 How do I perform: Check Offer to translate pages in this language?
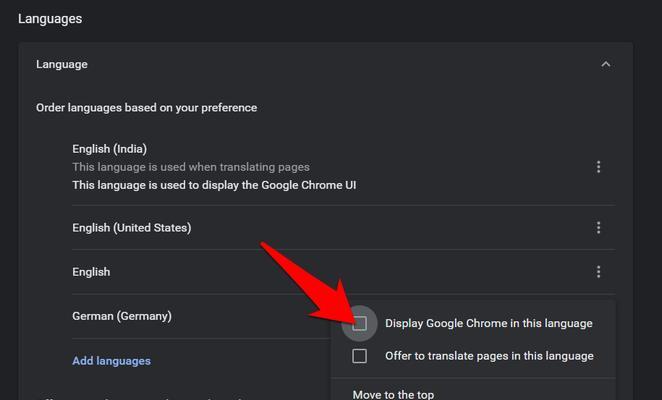pyautogui.click(x=359, y=356)
